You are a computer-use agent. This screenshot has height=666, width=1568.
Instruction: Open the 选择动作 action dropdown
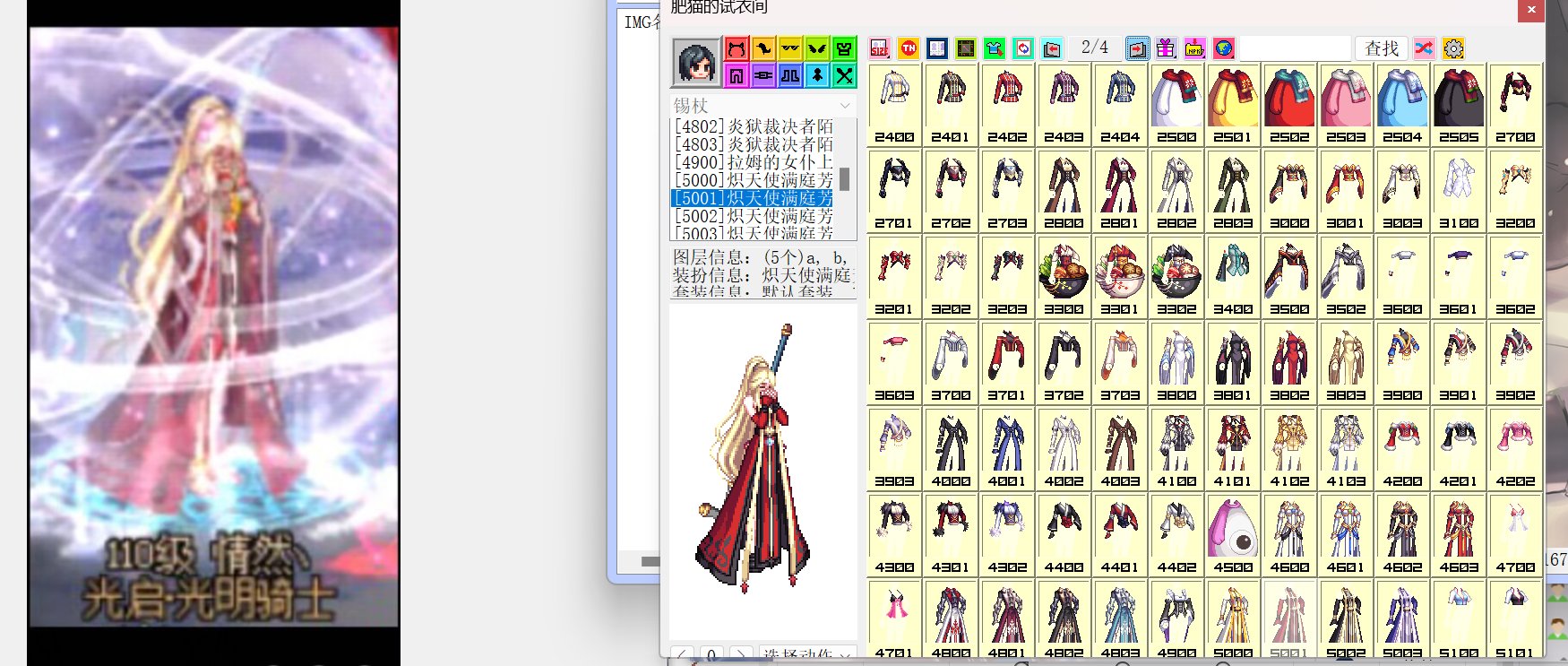click(x=807, y=655)
